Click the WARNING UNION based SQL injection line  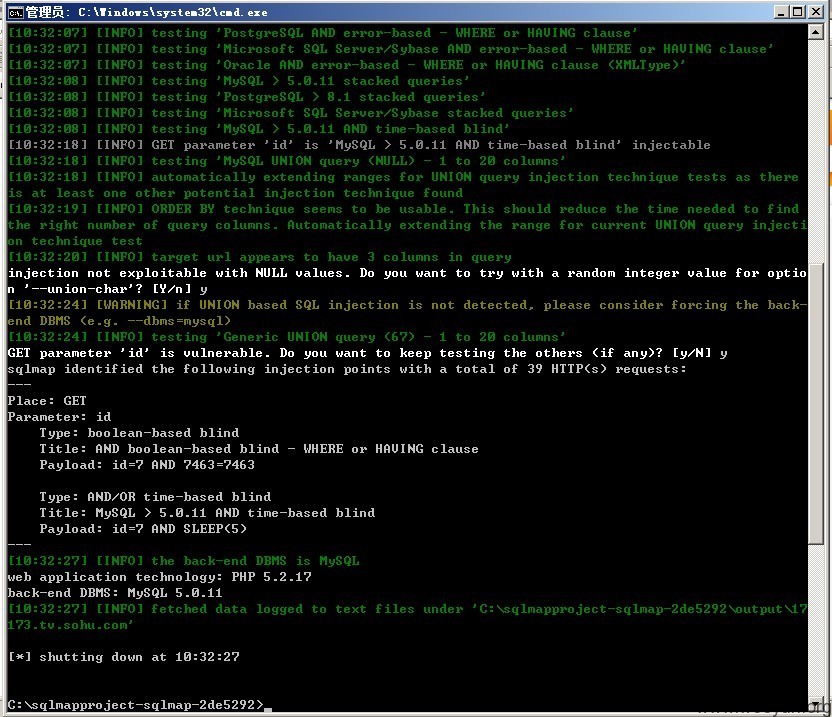click(x=407, y=313)
